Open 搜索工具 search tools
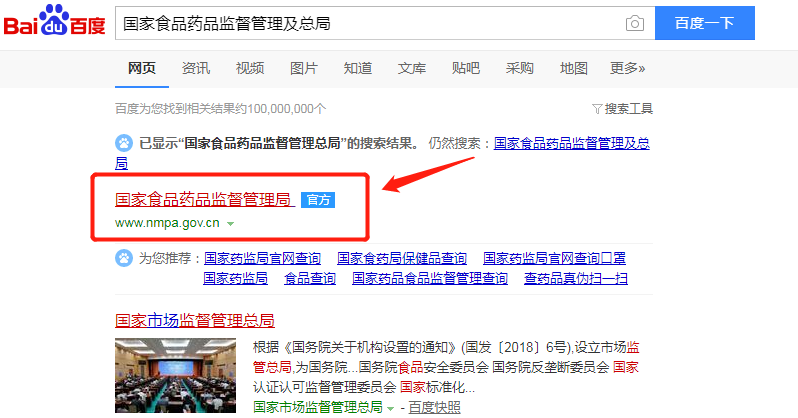Screen dimensions: 798x418 [x=629, y=109]
